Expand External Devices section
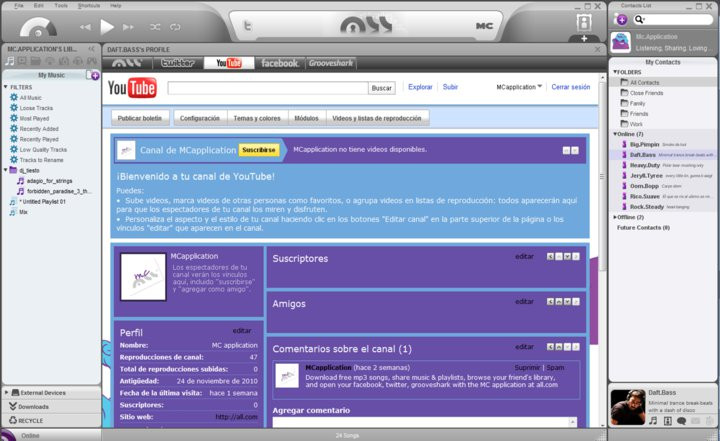The height and width of the screenshot is (441, 720). [6, 392]
